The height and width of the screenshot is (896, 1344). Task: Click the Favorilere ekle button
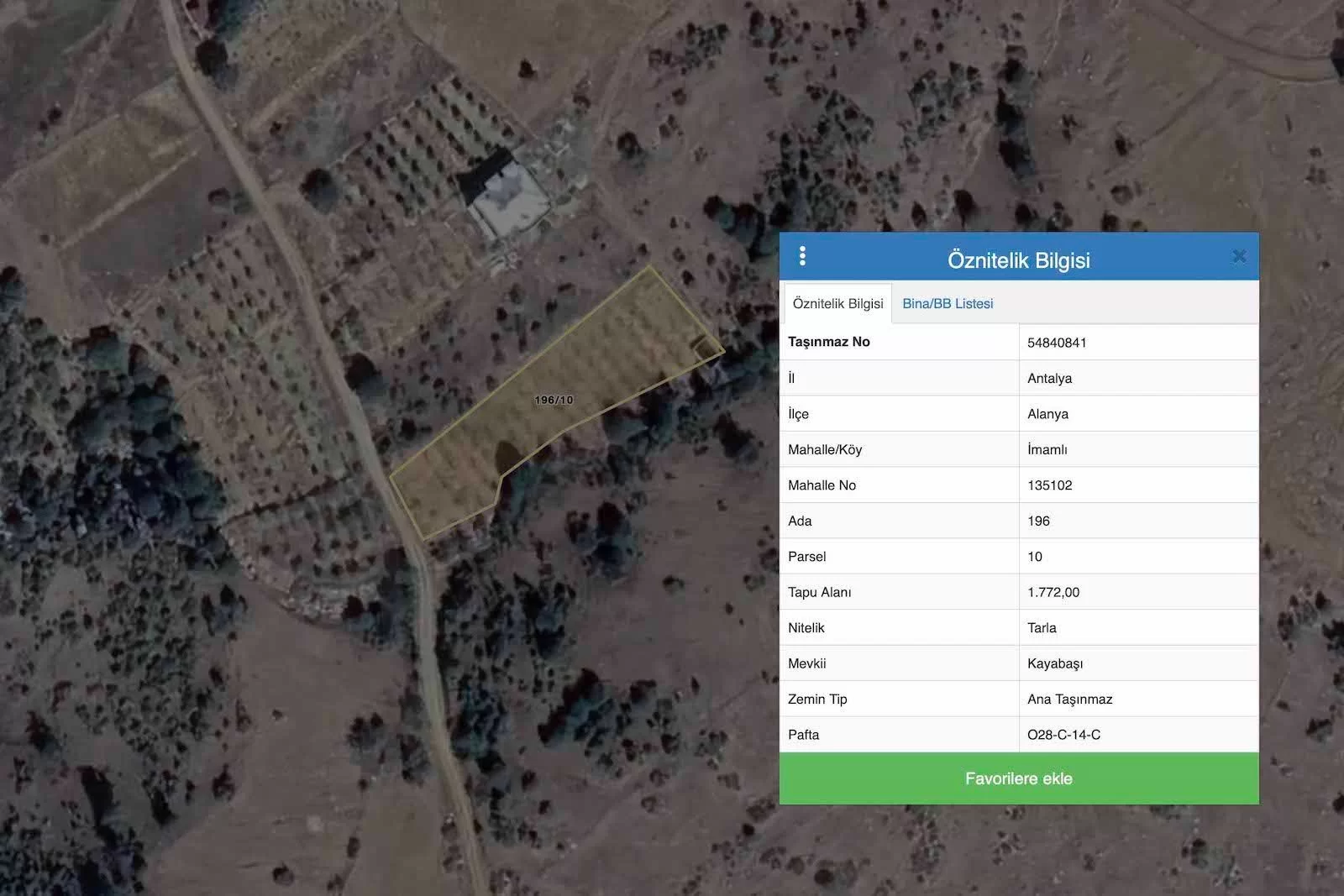(1018, 778)
